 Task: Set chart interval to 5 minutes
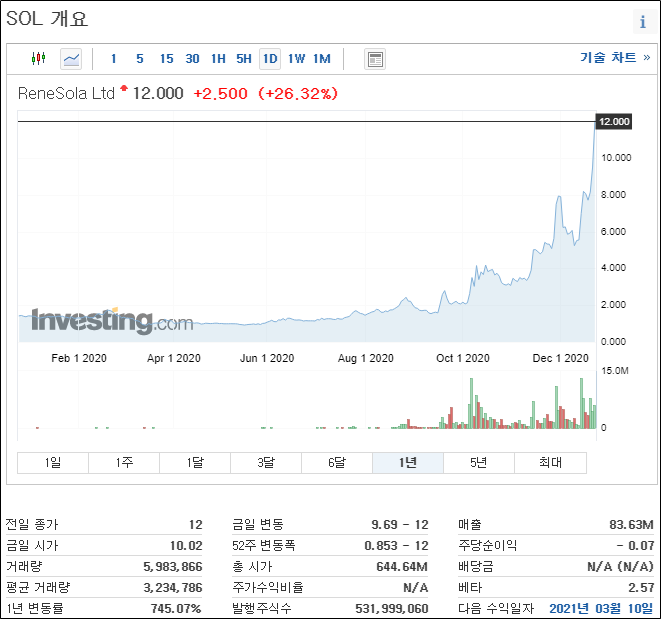coord(140,59)
